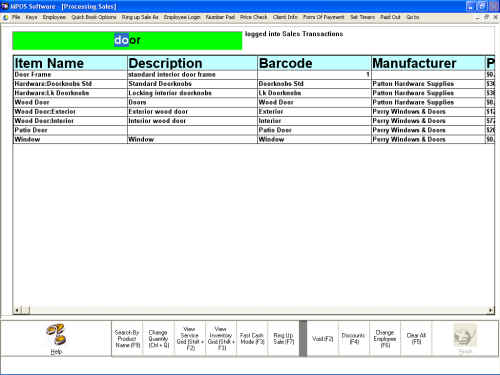The width and height of the screenshot is (500, 375).
Task: Click the Void (F2) button
Action: (322, 339)
